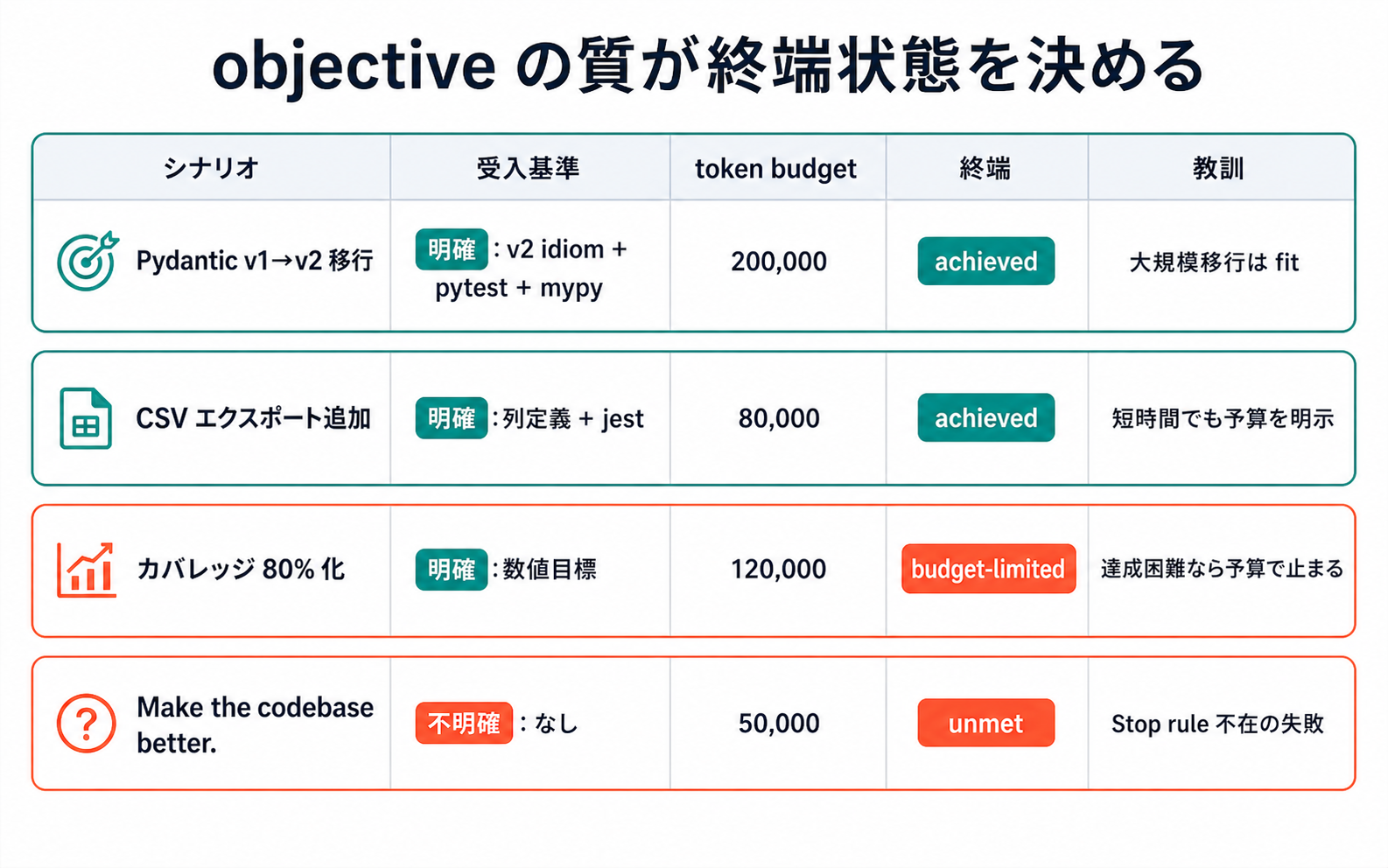
Task: Click the spreadsheet icon for CSV export
Action: pyautogui.click(x=86, y=418)
